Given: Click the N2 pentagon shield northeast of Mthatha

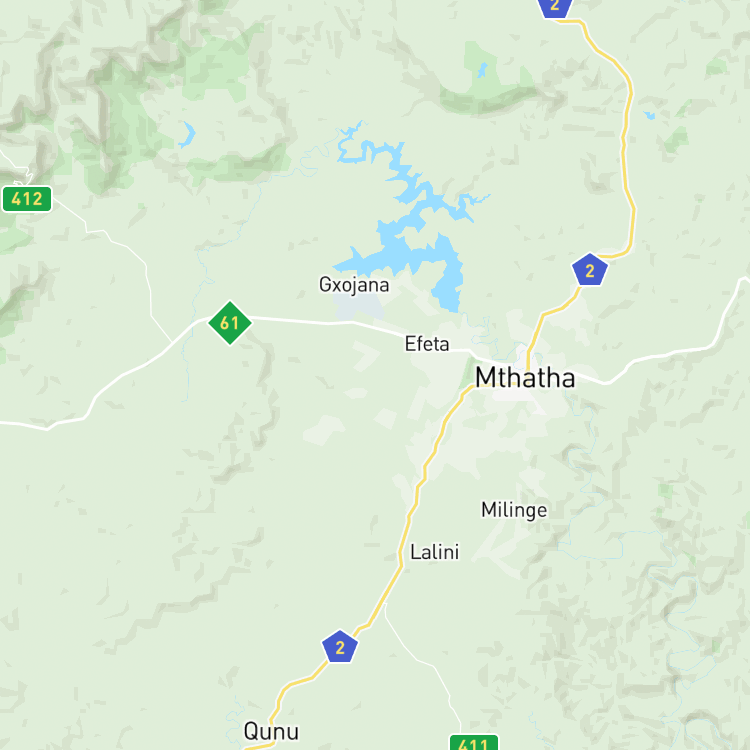Looking at the screenshot, I should 590,270.
